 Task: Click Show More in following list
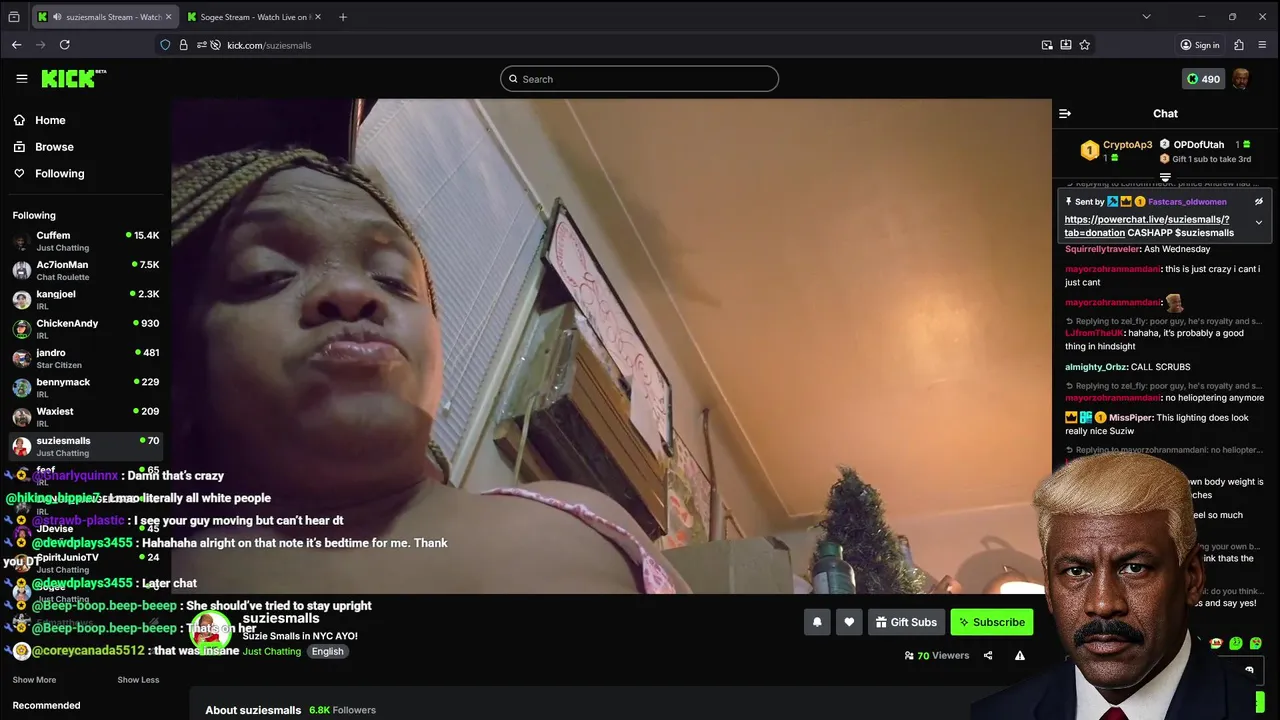pyautogui.click(x=34, y=680)
